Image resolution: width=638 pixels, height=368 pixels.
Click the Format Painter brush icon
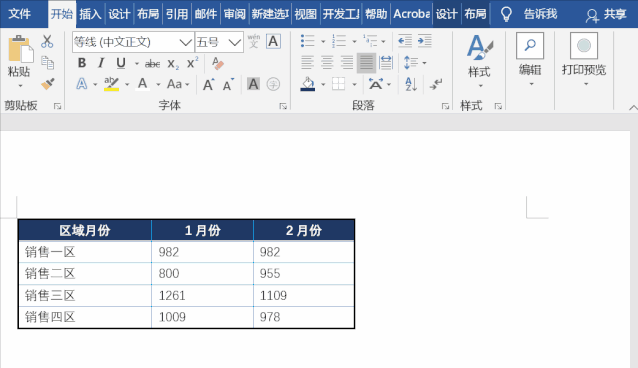[x=48, y=84]
